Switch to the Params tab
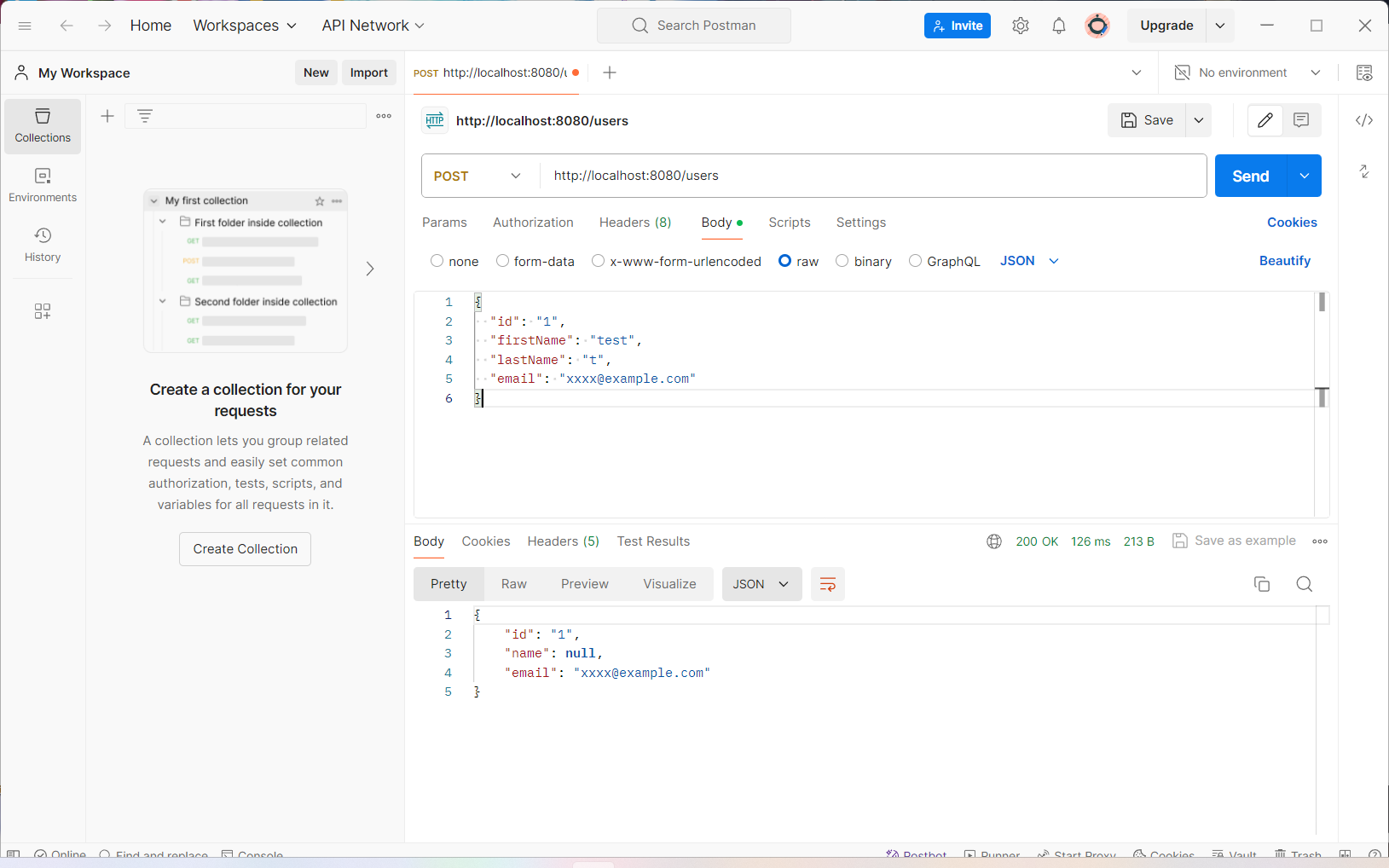The width and height of the screenshot is (1389, 868). point(444,223)
